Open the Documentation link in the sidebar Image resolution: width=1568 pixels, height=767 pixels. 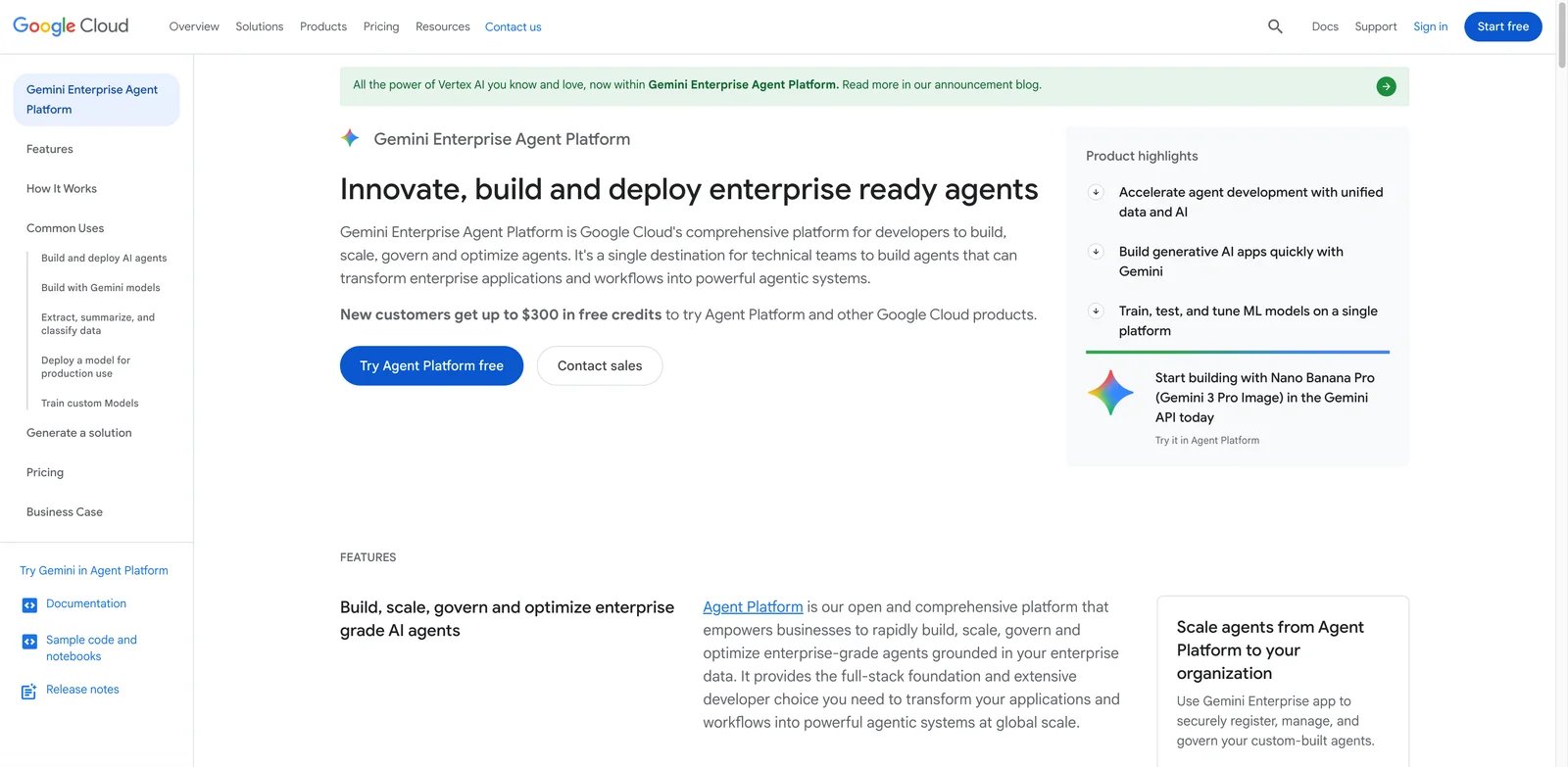click(x=86, y=603)
